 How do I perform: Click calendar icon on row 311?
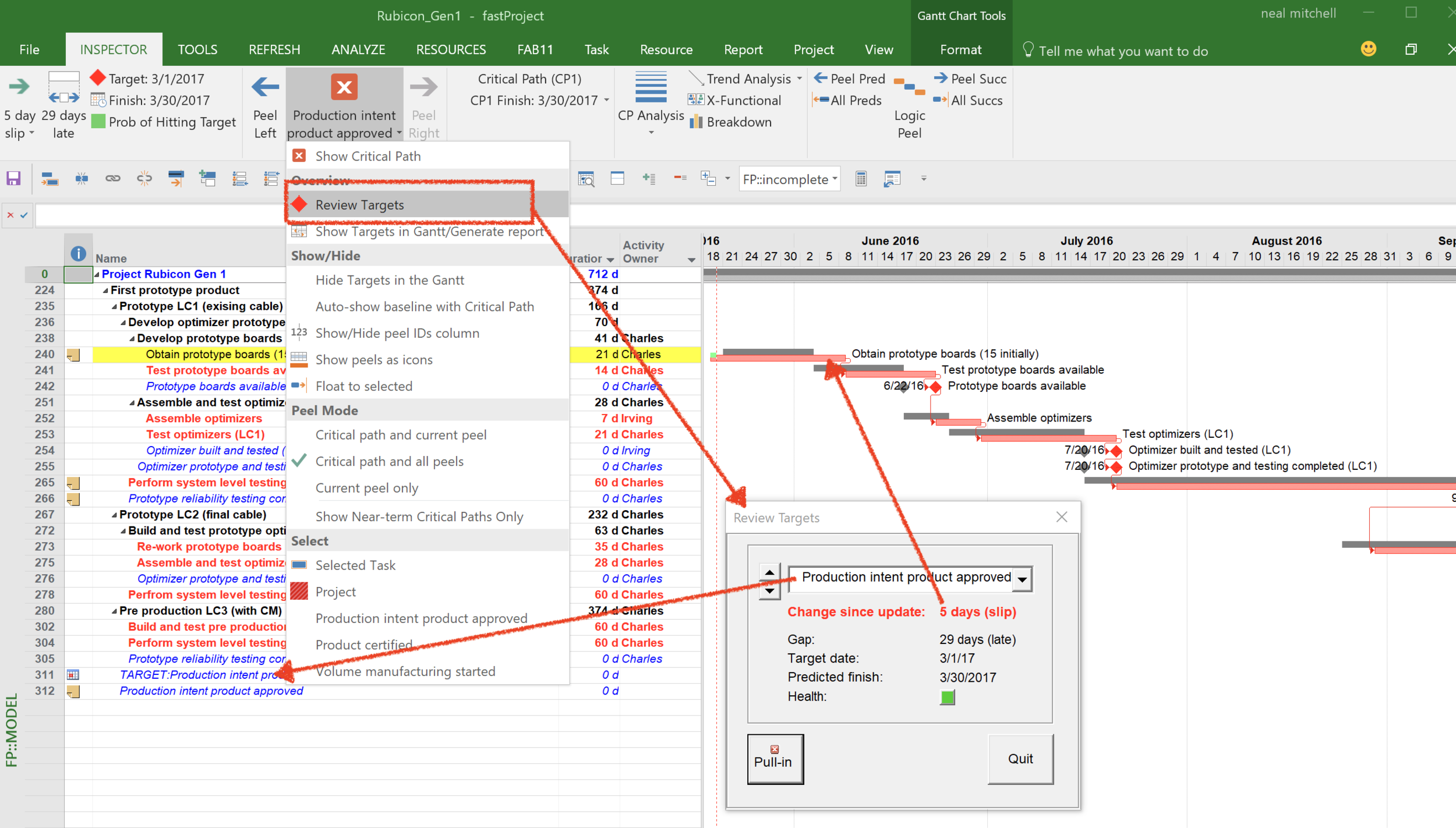(73, 675)
